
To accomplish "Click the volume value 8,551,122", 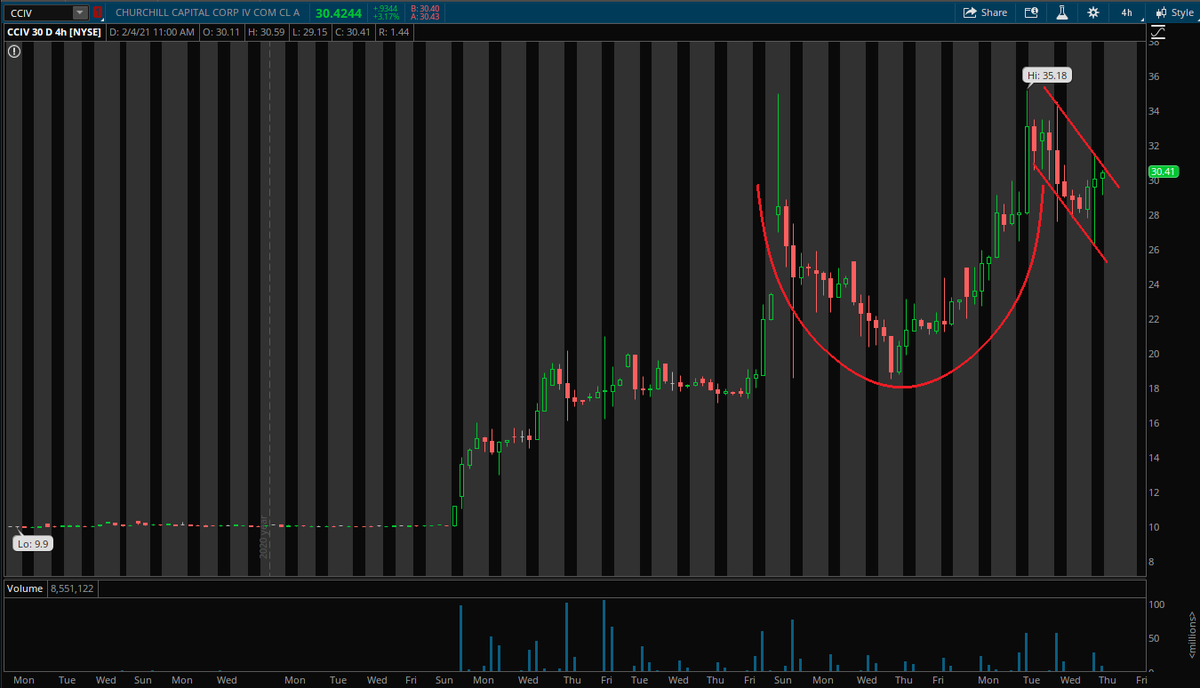I will click(73, 589).
